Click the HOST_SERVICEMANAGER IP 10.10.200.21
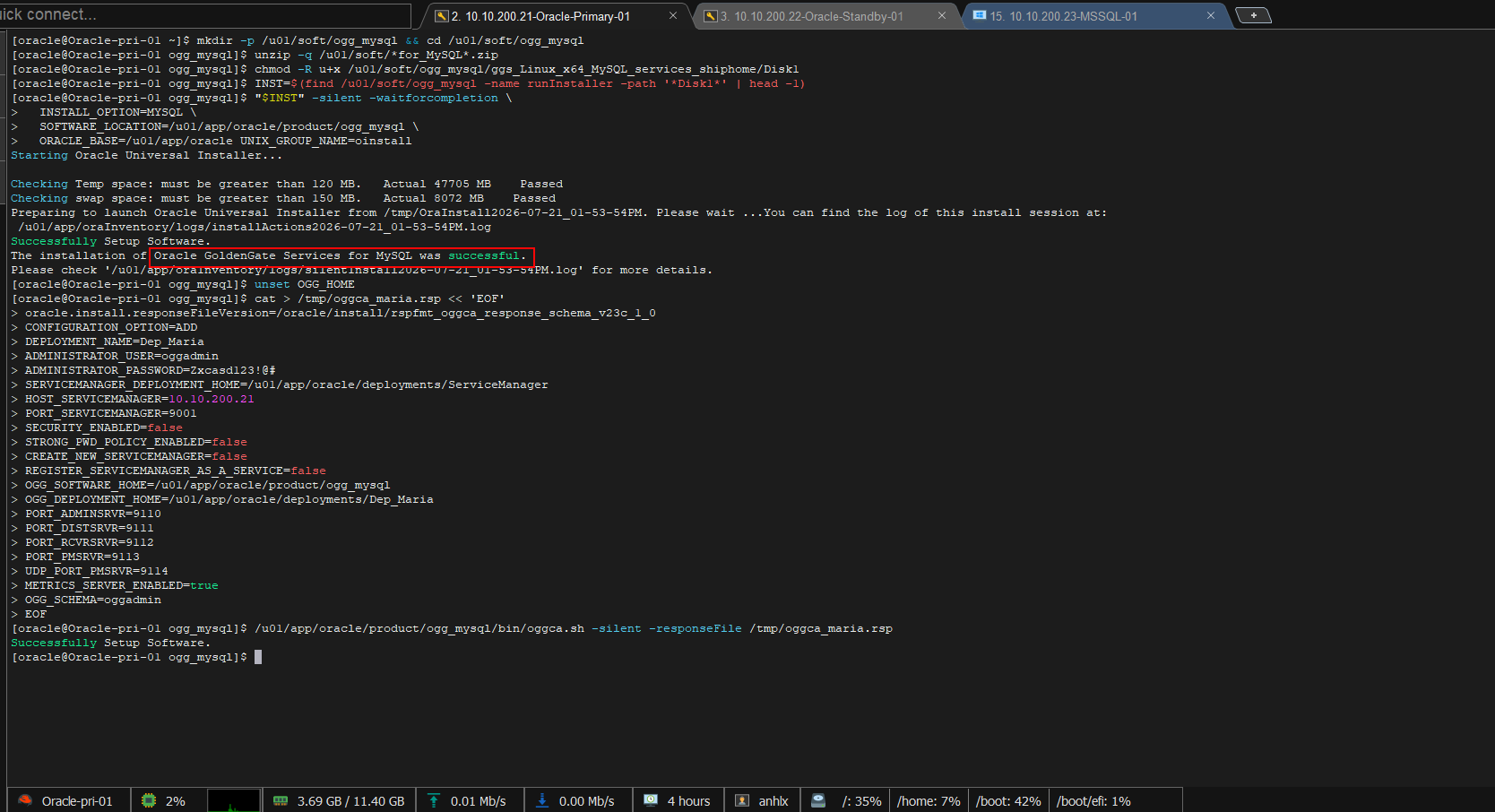Screen dimensions: 1495x812 [x=212, y=399]
